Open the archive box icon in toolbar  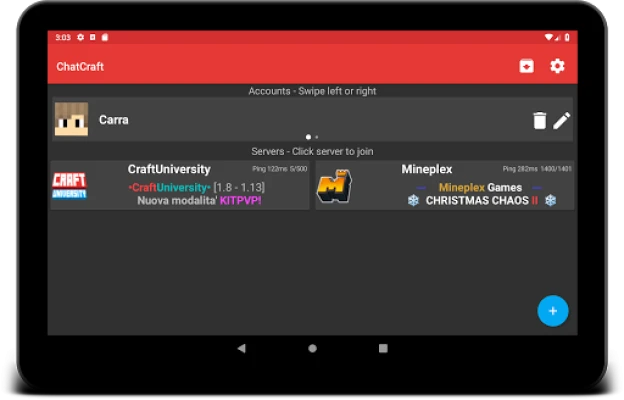[x=526, y=67]
